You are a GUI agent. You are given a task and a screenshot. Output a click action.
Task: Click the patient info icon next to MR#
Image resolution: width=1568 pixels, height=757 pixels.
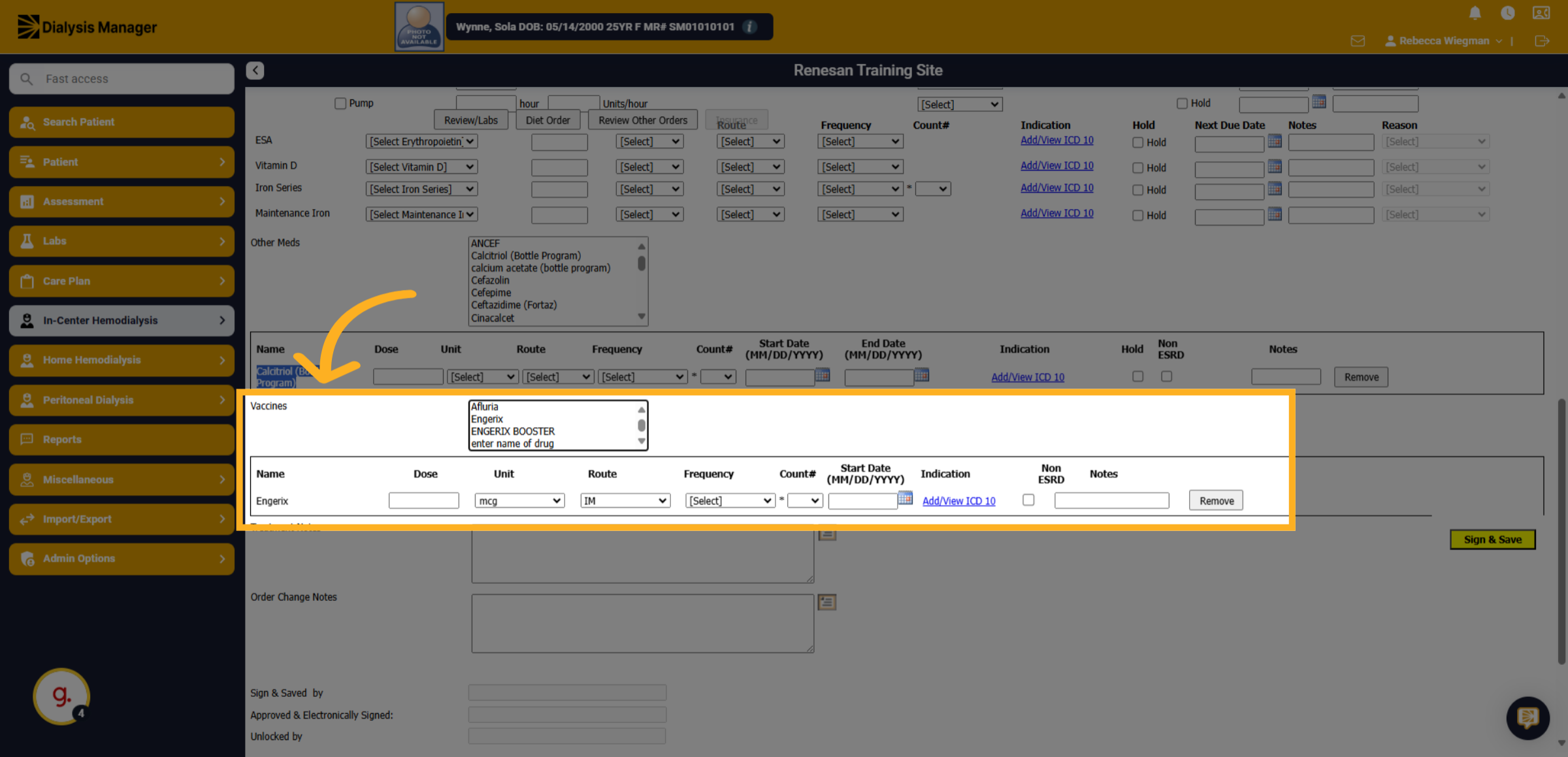[x=750, y=27]
